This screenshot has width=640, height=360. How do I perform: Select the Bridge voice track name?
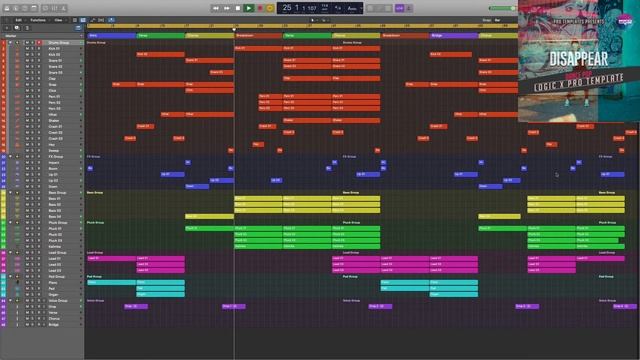(x=54, y=324)
